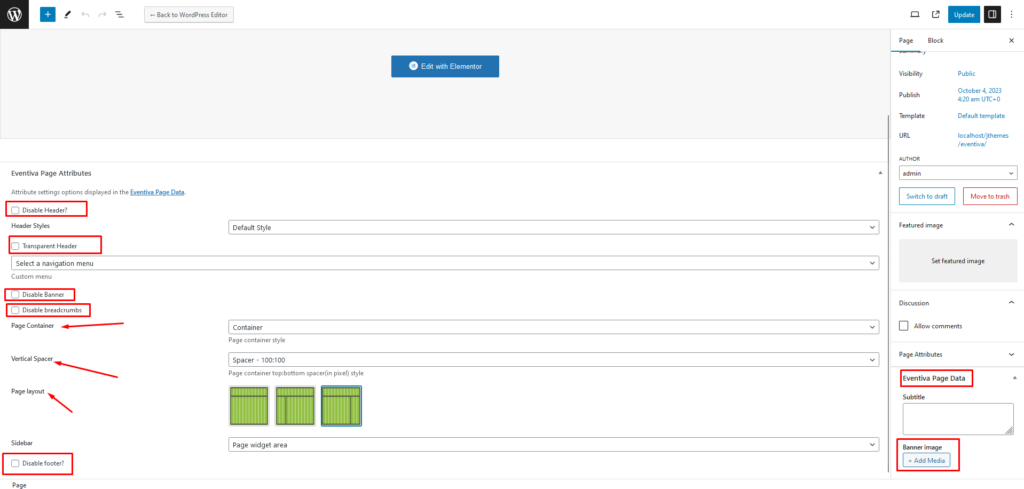Open the Header Styles dropdown
The width and height of the screenshot is (1024, 489).
[554, 227]
